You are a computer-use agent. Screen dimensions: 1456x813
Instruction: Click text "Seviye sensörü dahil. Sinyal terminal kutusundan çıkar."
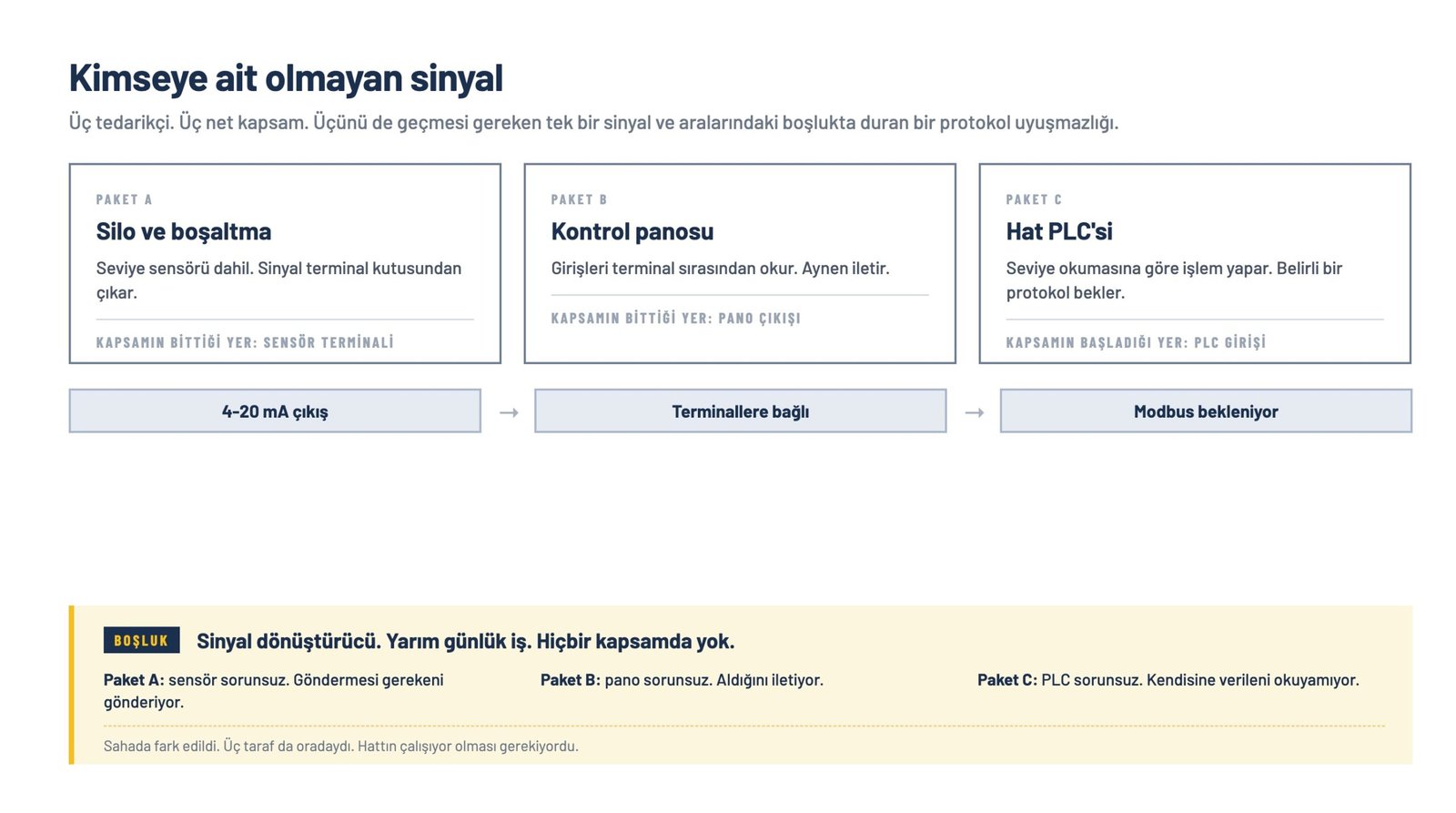pos(278,280)
